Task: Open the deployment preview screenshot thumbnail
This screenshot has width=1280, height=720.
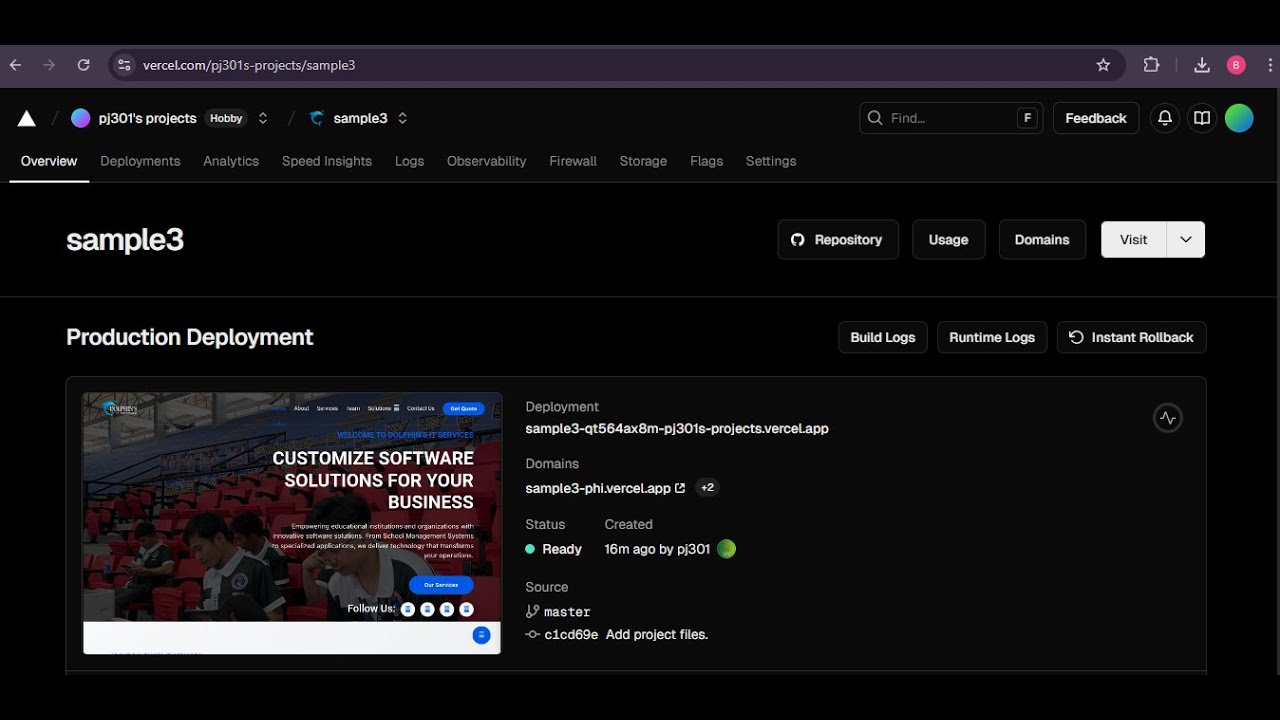Action: pos(292,524)
